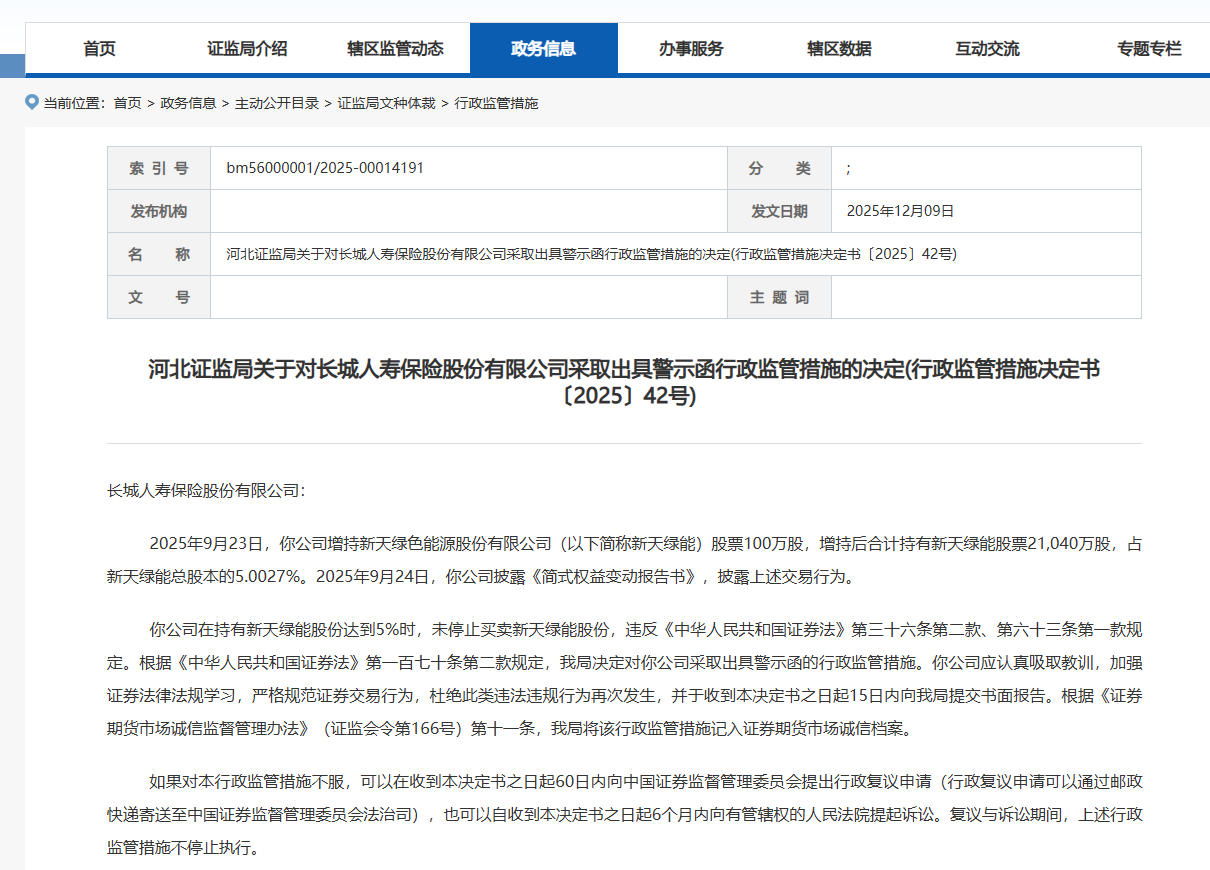The image size is (1210, 870).
Task: Select the highlighted 政务信息 tab
Action: pos(544,47)
